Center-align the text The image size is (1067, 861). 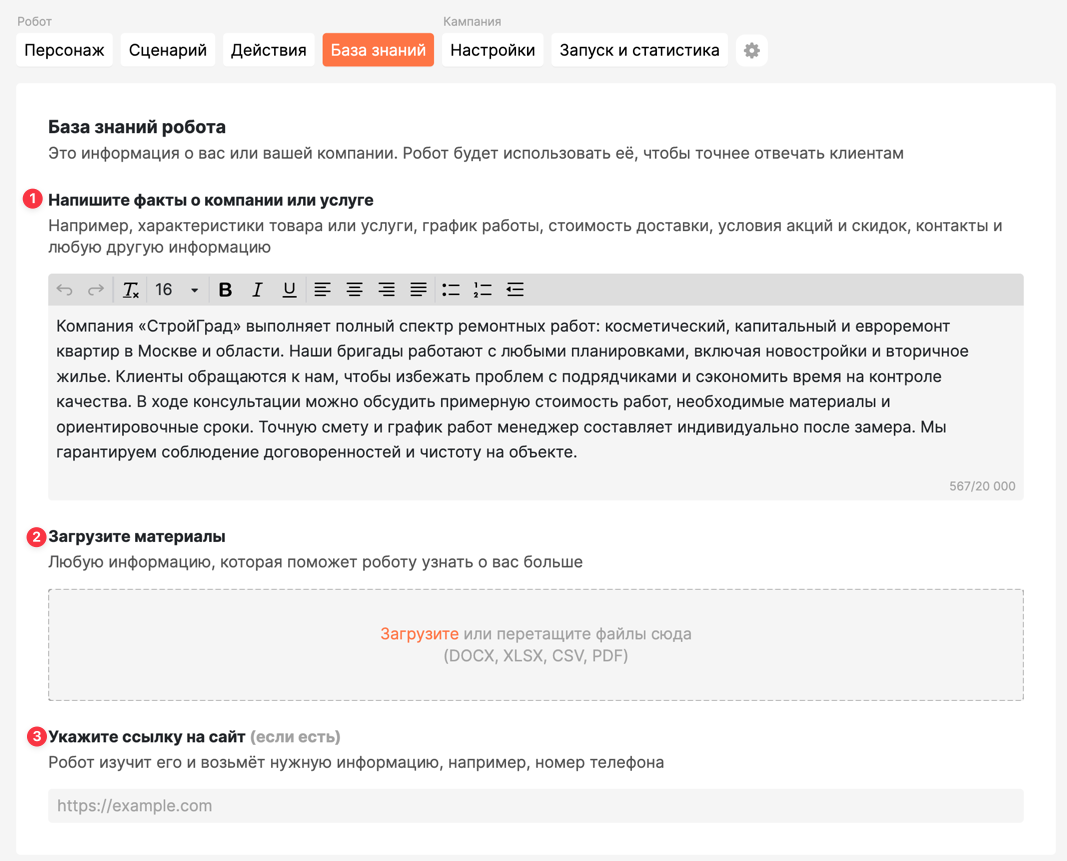pyautogui.click(x=355, y=290)
